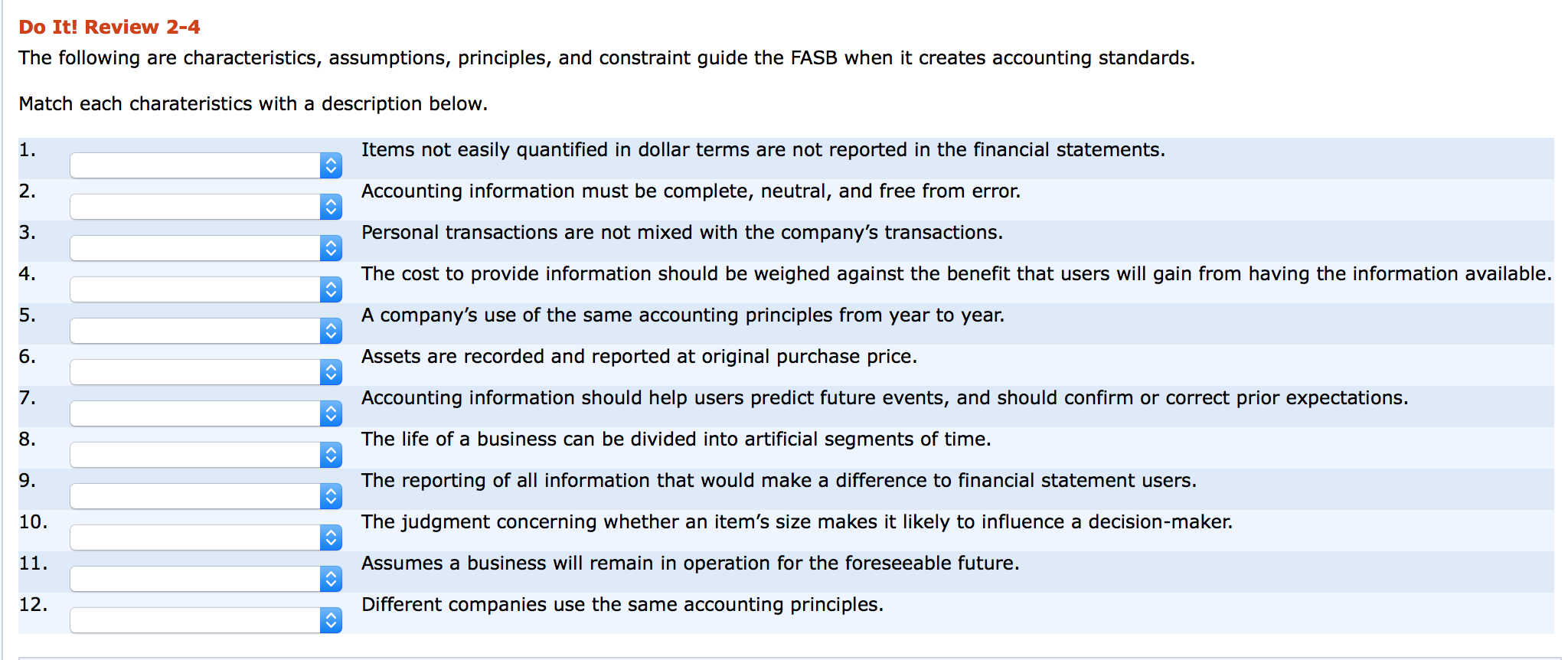Image resolution: width=1568 pixels, height=660 pixels.
Task: Click the 'Match each charateristics' instruction text
Action: coord(253,104)
